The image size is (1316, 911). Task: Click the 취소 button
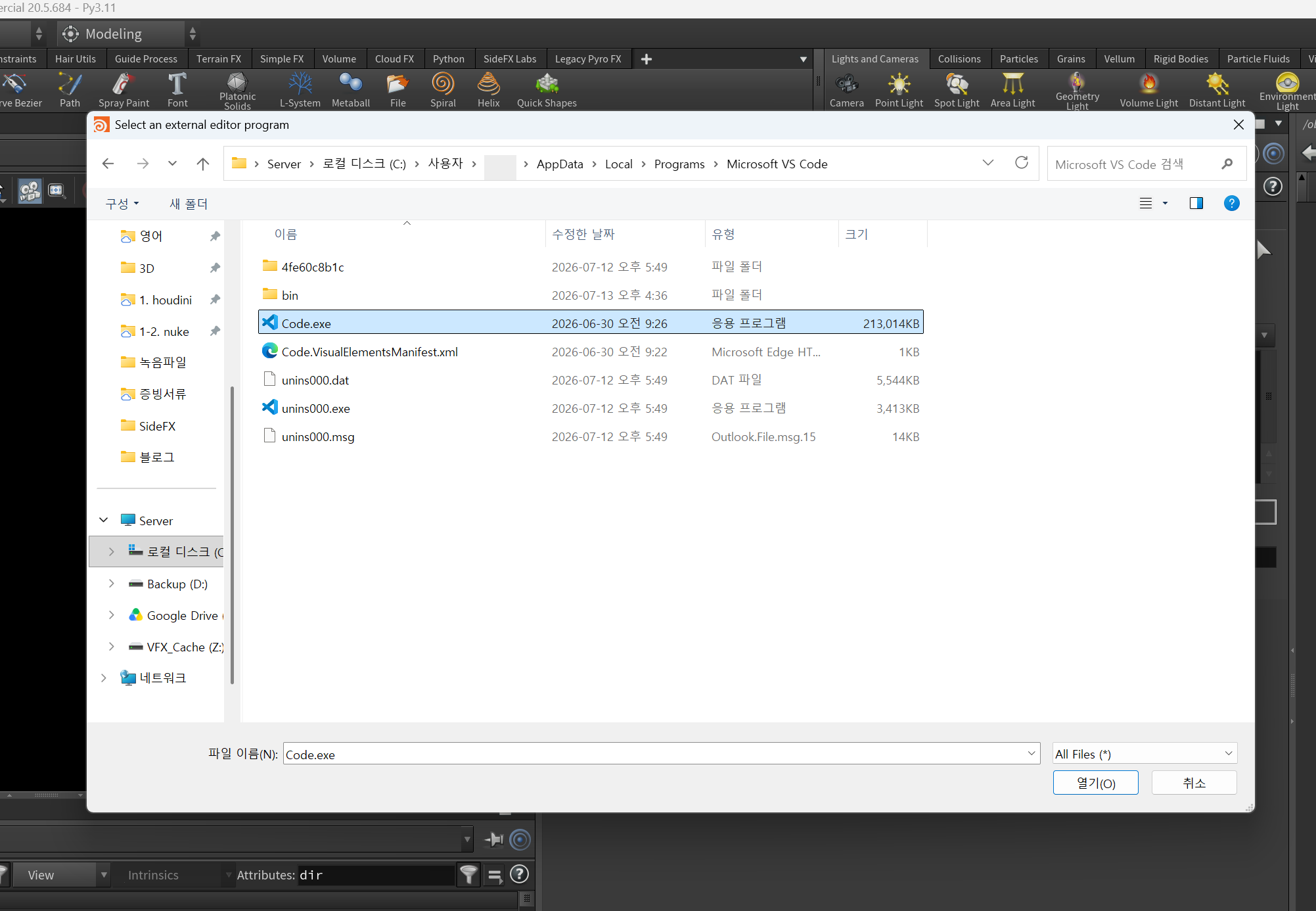pos(1194,783)
